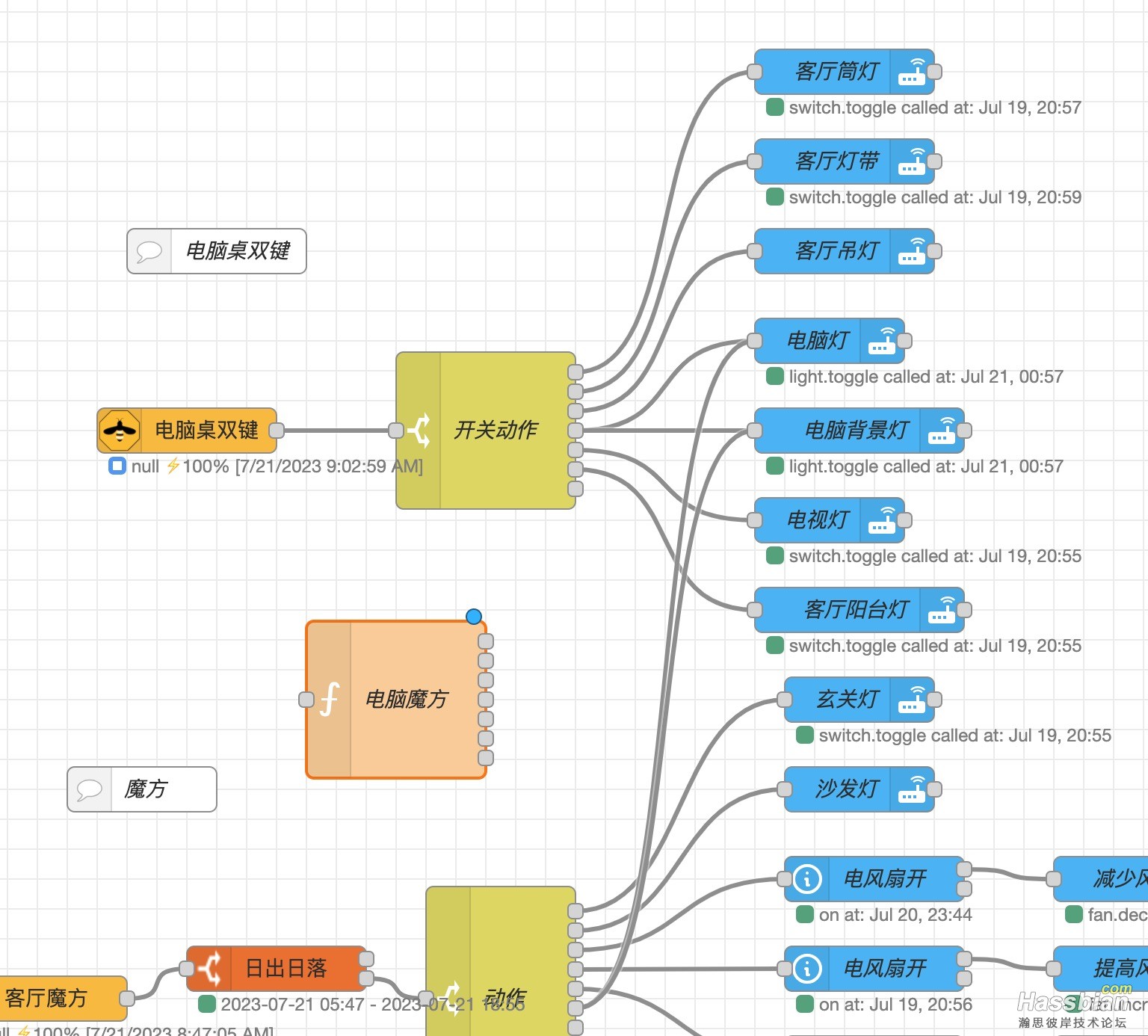Click 'on at: Jul 19, 20:56' status
1148x1036 pixels.
895,1005
